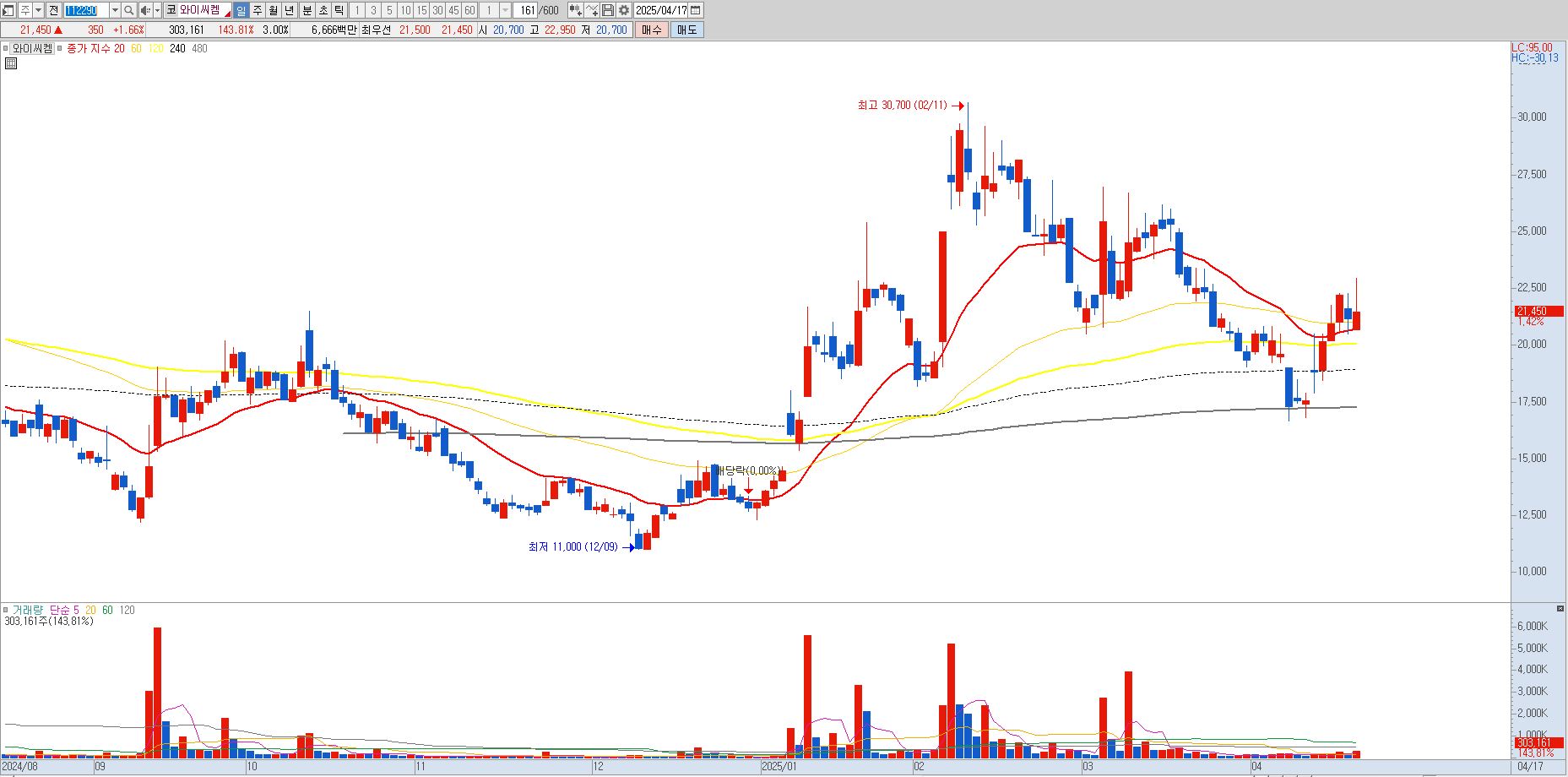This screenshot has width=1568, height=777.
Task: Click the panel layout icon at toolbar start
Action: pyautogui.click(x=8, y=10)
